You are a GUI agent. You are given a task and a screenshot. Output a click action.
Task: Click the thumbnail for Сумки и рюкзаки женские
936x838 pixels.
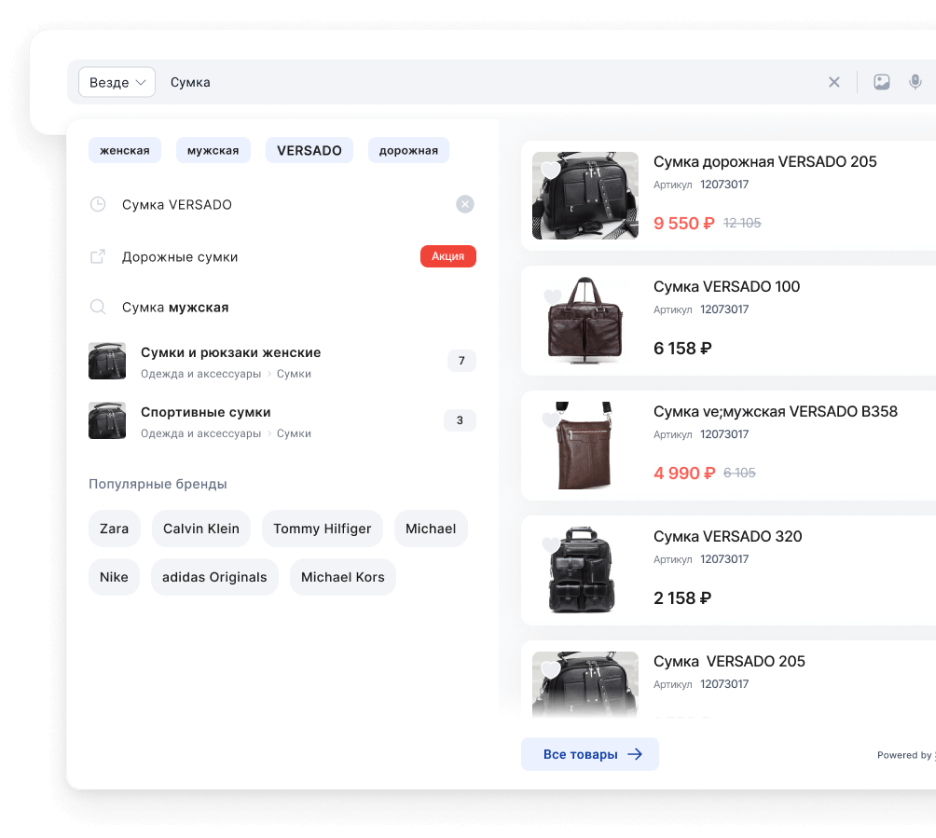click(x=107, y=361)
